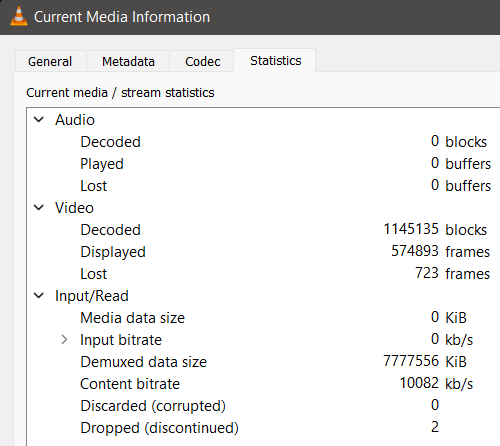Switch to the General tab
Image resolution: width=500 pixels, height=446 pixels.
click(x=50, y=61)
